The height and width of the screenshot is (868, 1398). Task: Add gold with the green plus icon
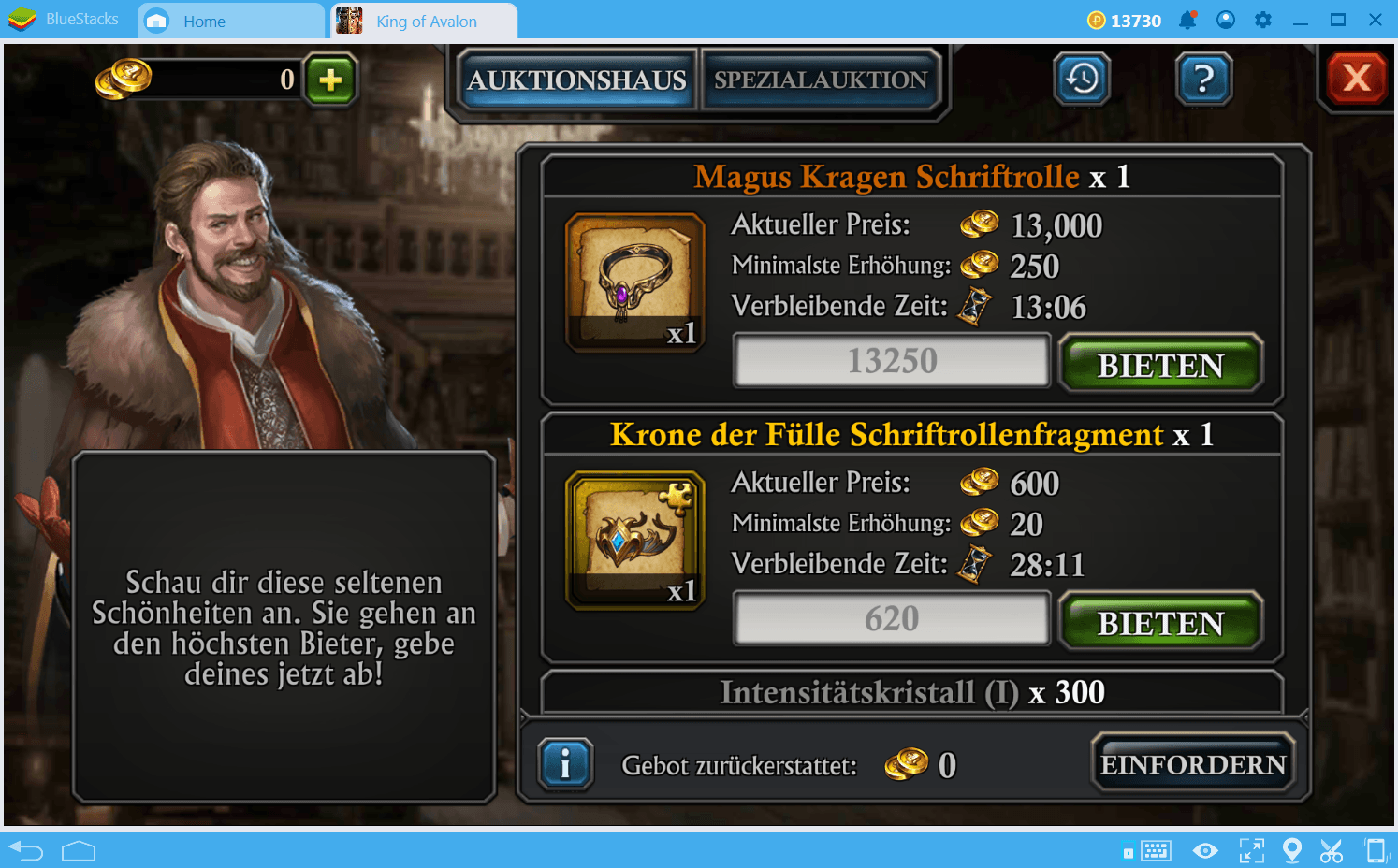(330, 80)
